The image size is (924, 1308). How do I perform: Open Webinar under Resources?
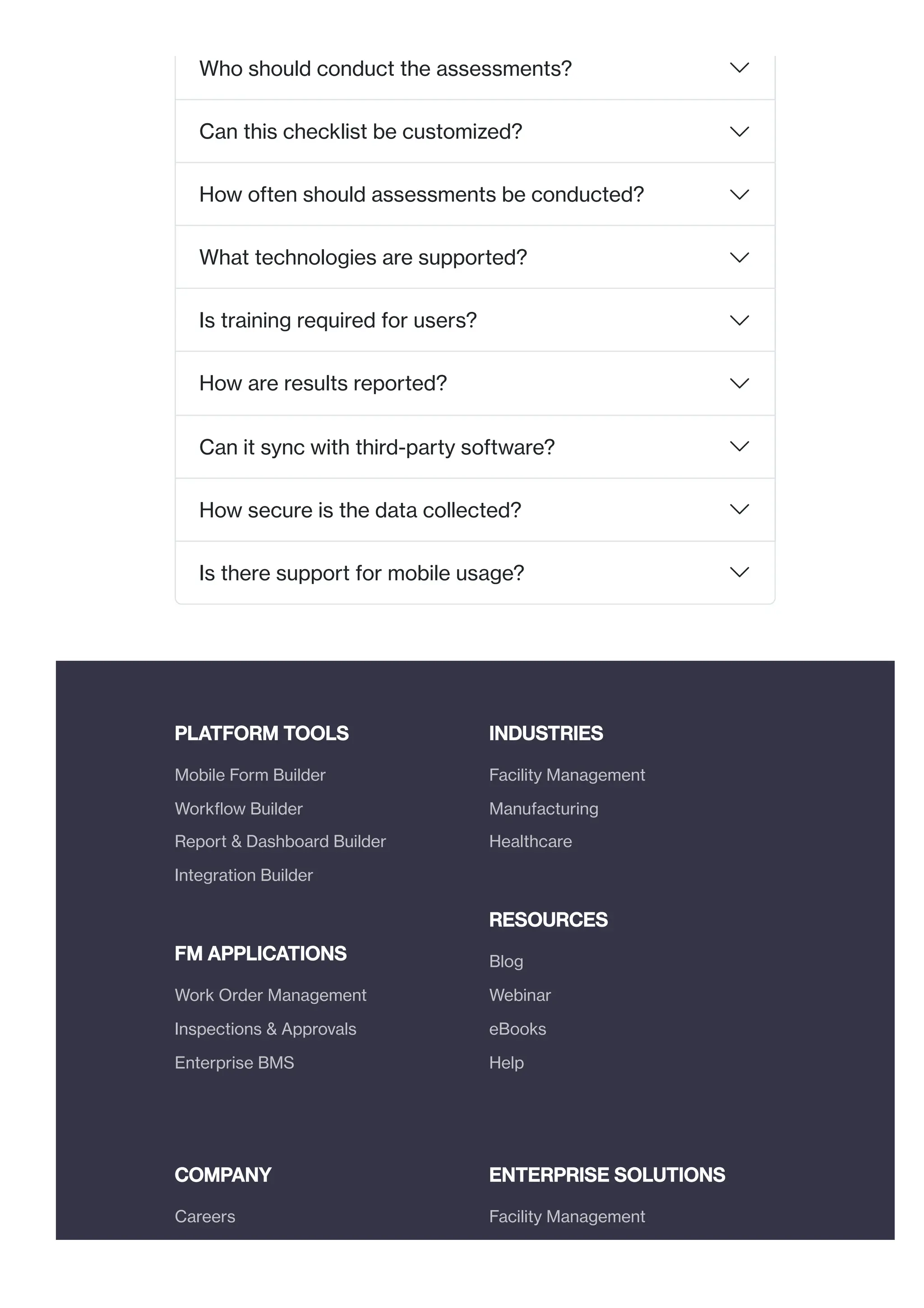click(520, 995)
